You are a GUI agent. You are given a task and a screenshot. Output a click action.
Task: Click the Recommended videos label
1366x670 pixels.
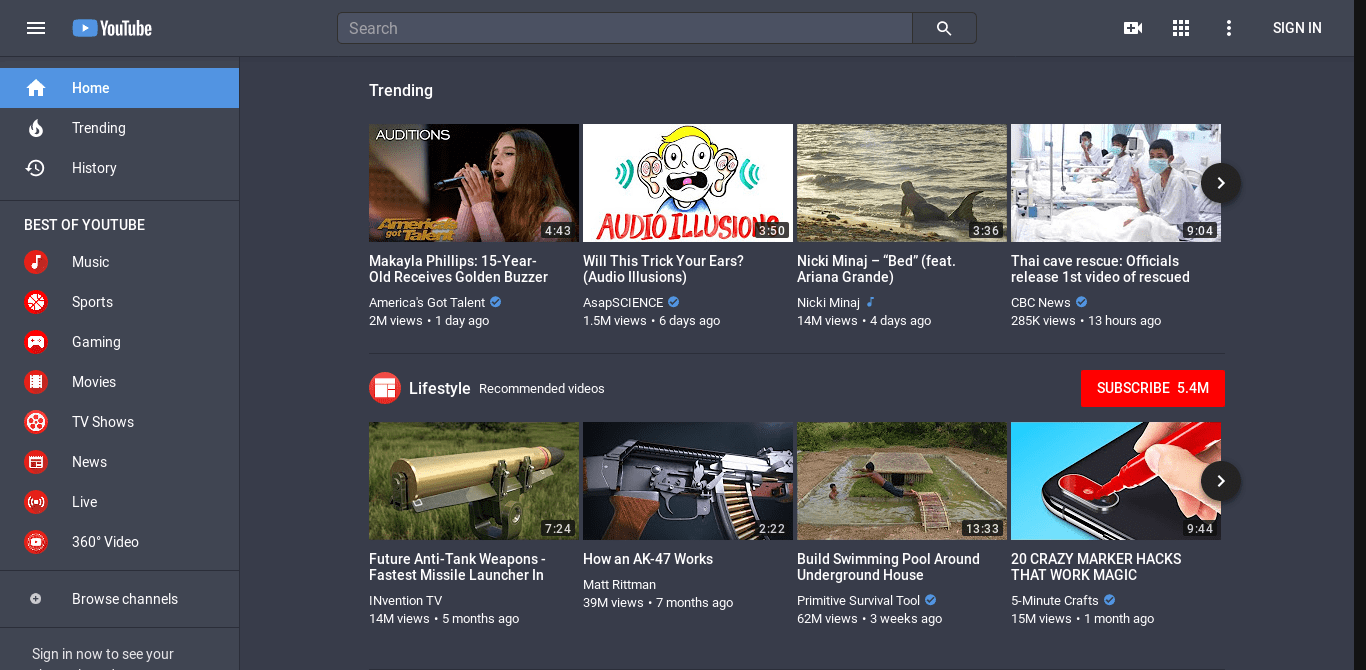tap(542, 389)
